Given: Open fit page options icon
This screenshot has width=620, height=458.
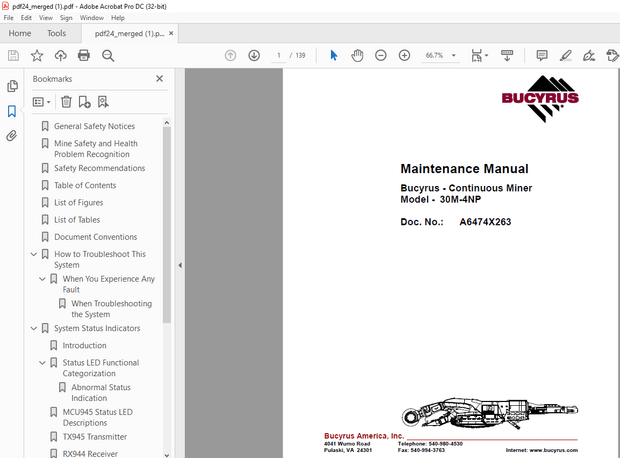Looking at the screenshot, I should coord(479,55).
